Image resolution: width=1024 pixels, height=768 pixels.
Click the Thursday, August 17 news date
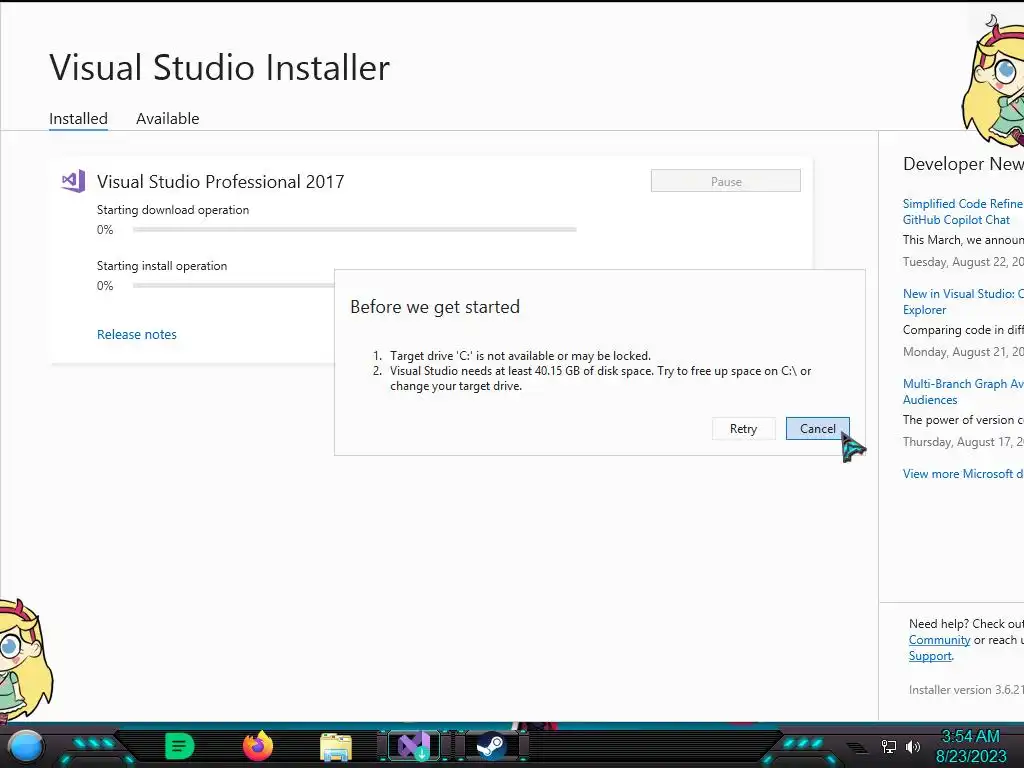963,442
